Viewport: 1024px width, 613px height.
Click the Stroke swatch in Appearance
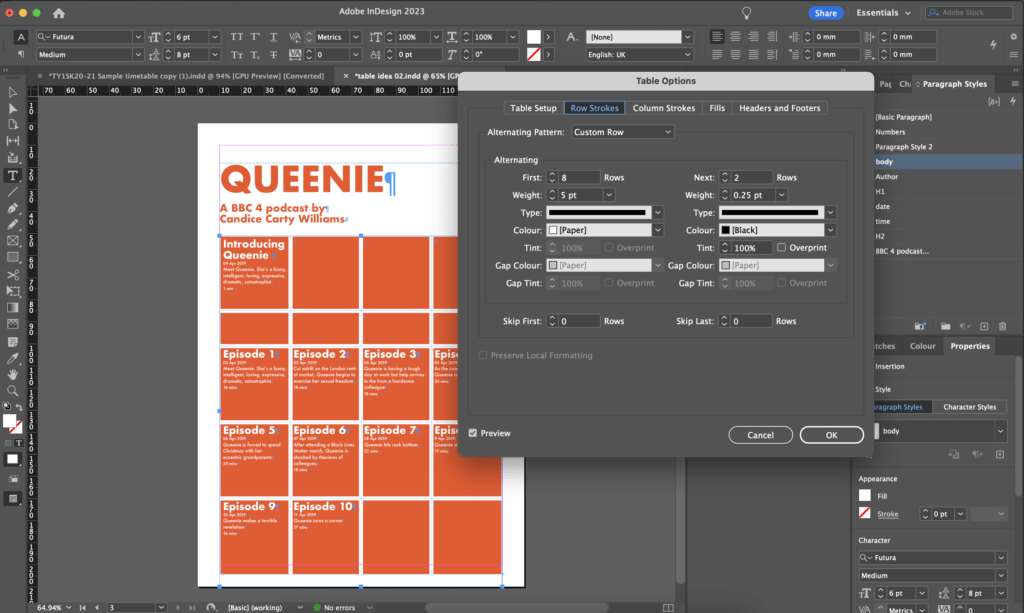(865, 513)
